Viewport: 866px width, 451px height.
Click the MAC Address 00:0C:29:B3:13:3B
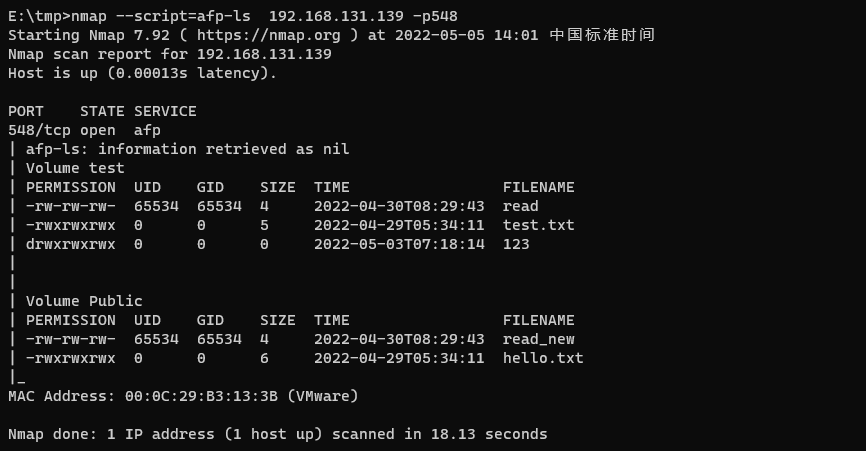click(x=201, y=396)
